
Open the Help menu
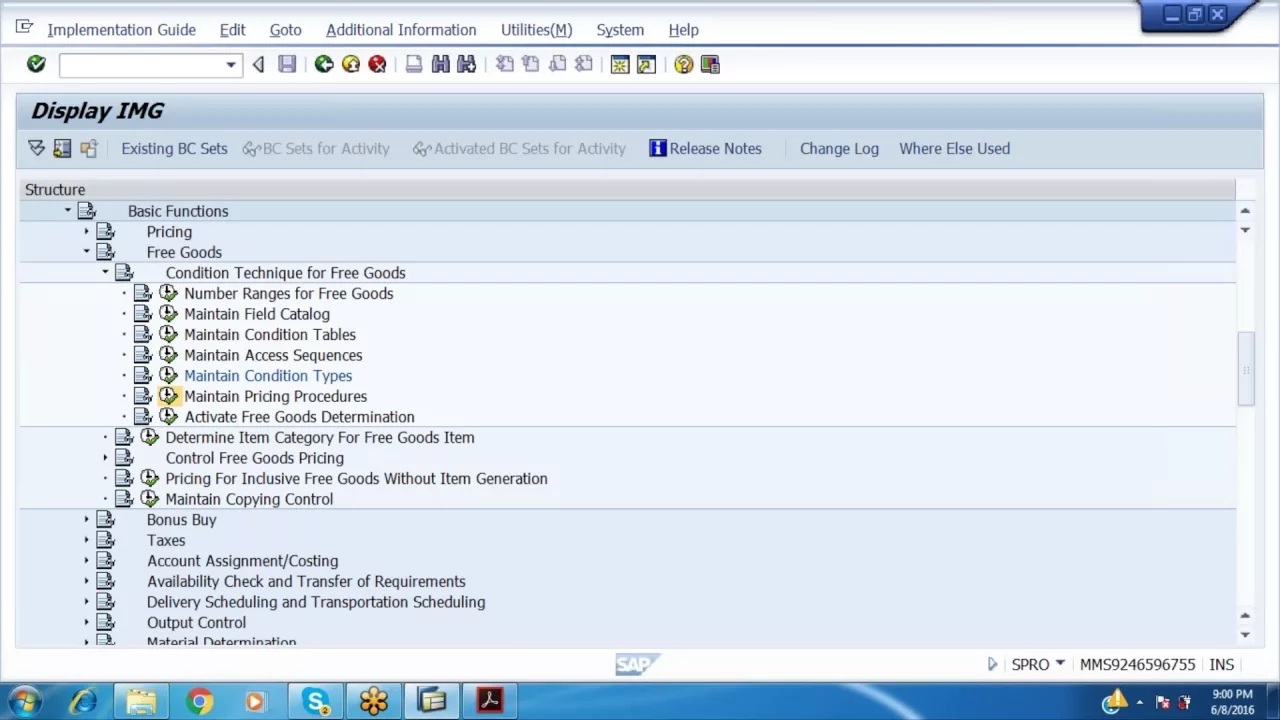[x=683, y=30]
